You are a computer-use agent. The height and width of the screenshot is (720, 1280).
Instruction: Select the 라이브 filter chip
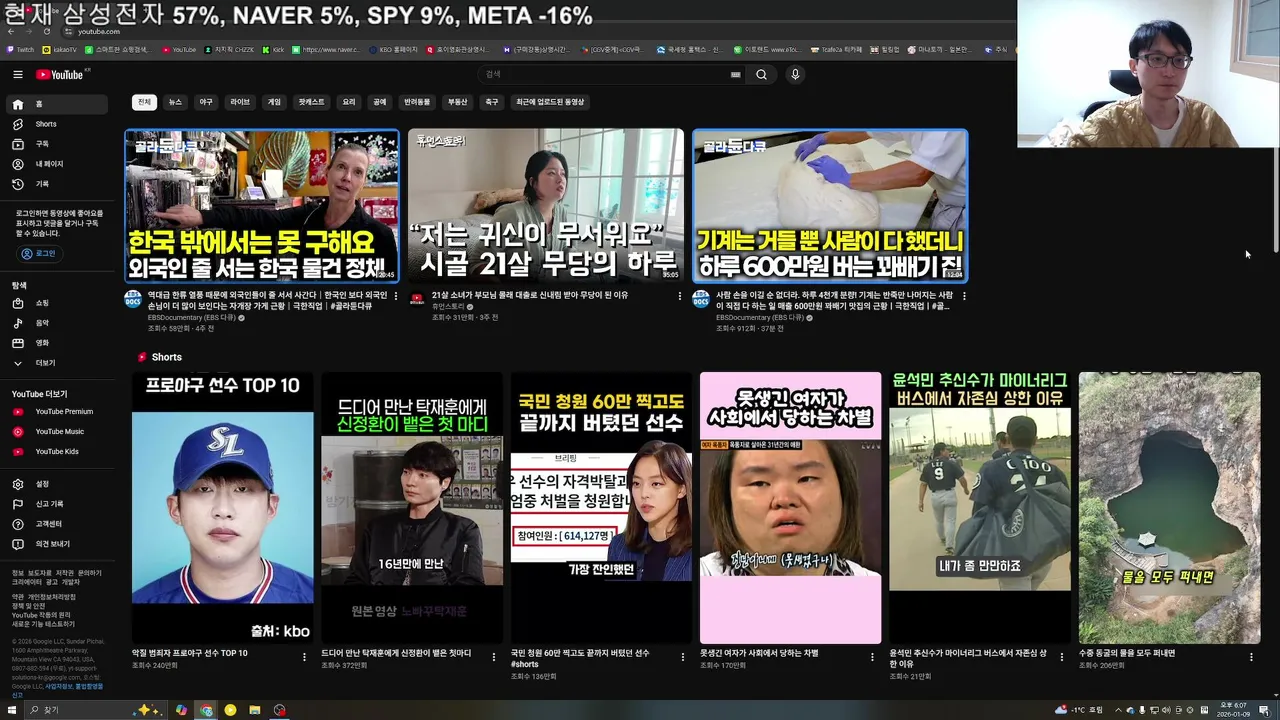(x=240, y=102)
